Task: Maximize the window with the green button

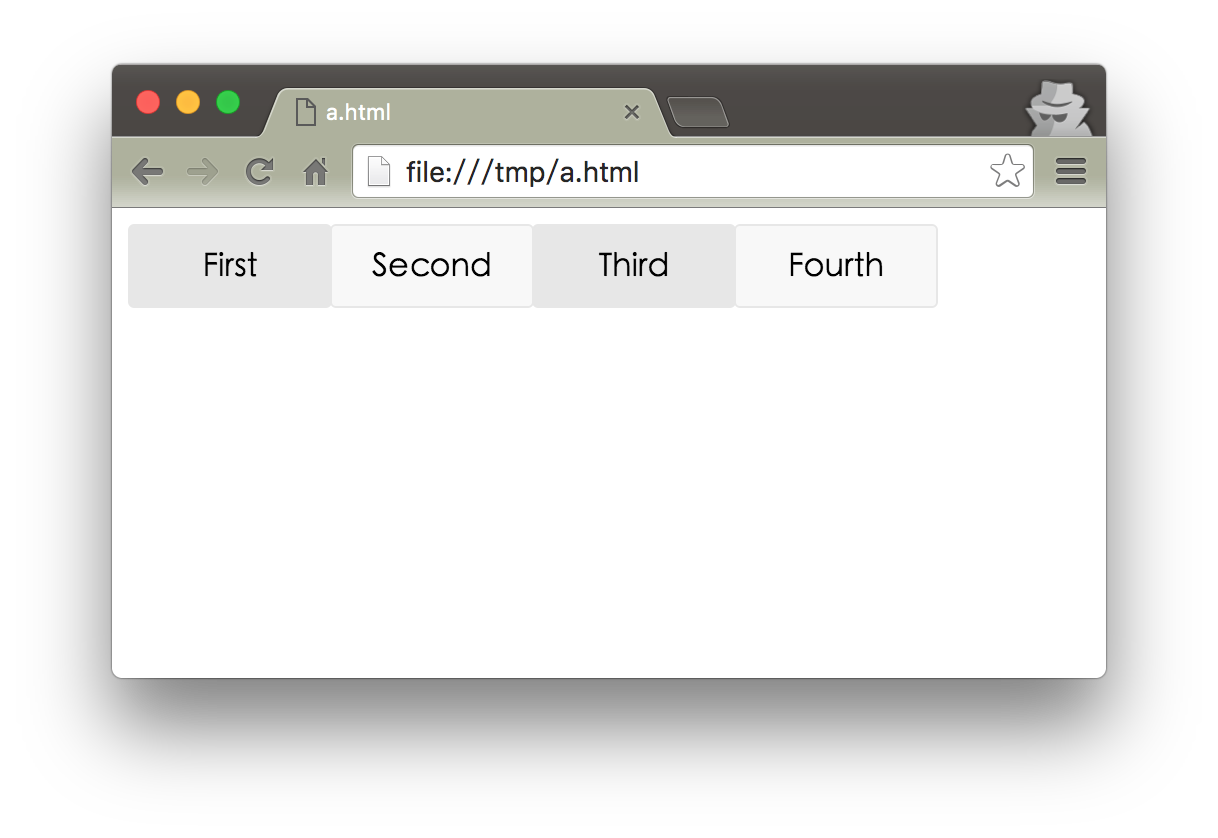Action: [228, 102]
